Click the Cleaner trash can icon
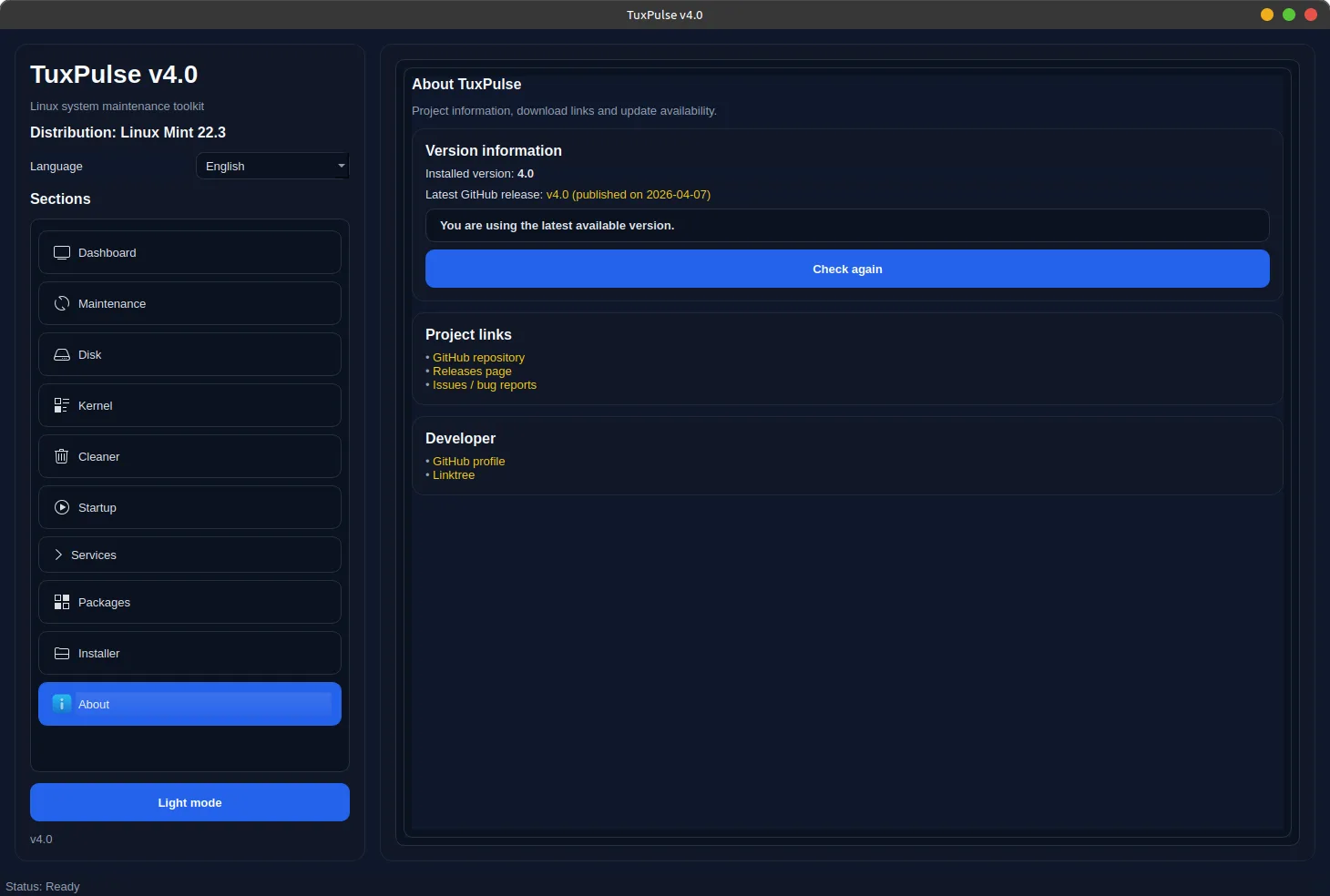 pyautogui.click(x=62, y=456)
